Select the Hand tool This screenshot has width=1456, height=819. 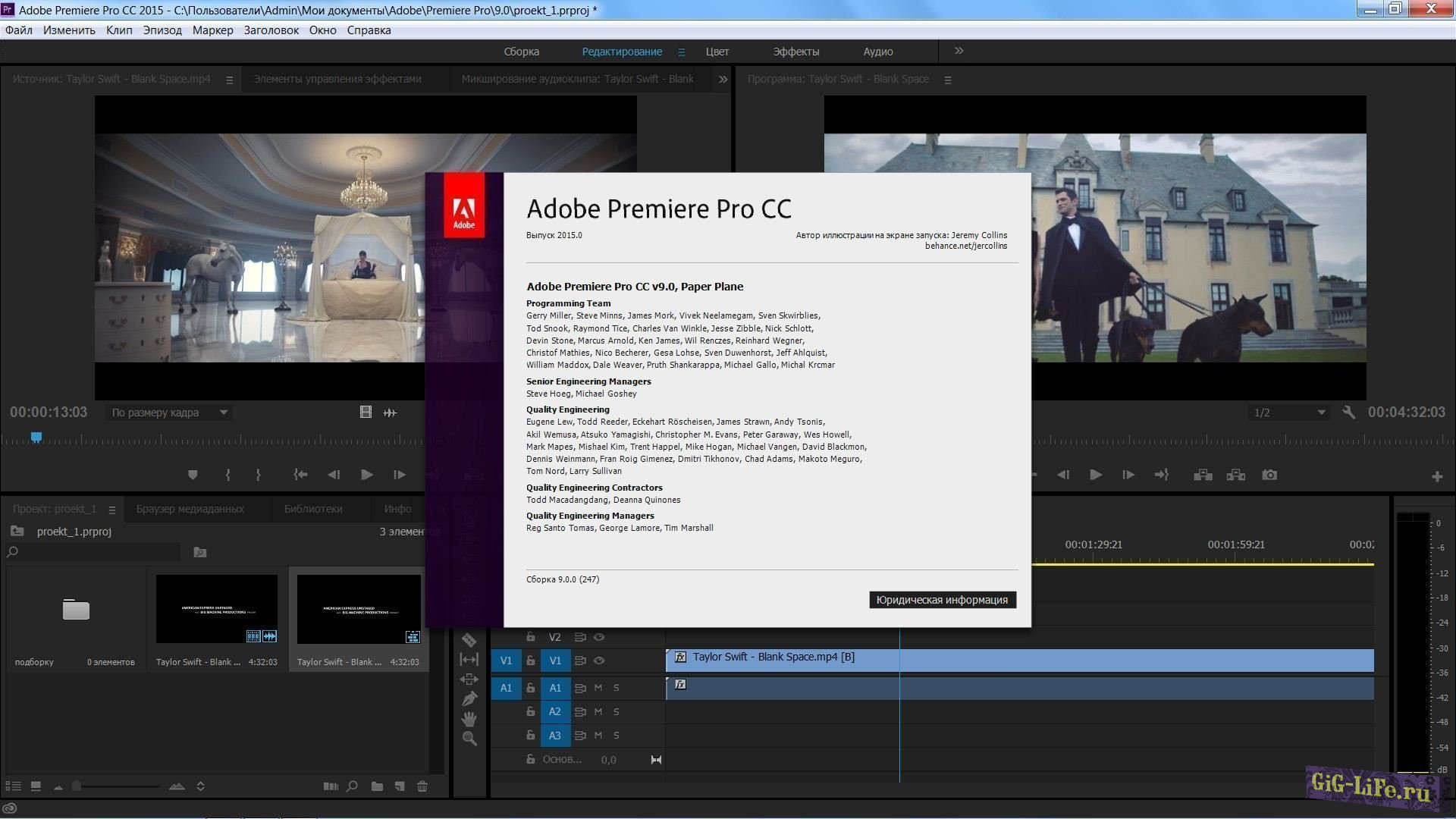coord(469,718)
